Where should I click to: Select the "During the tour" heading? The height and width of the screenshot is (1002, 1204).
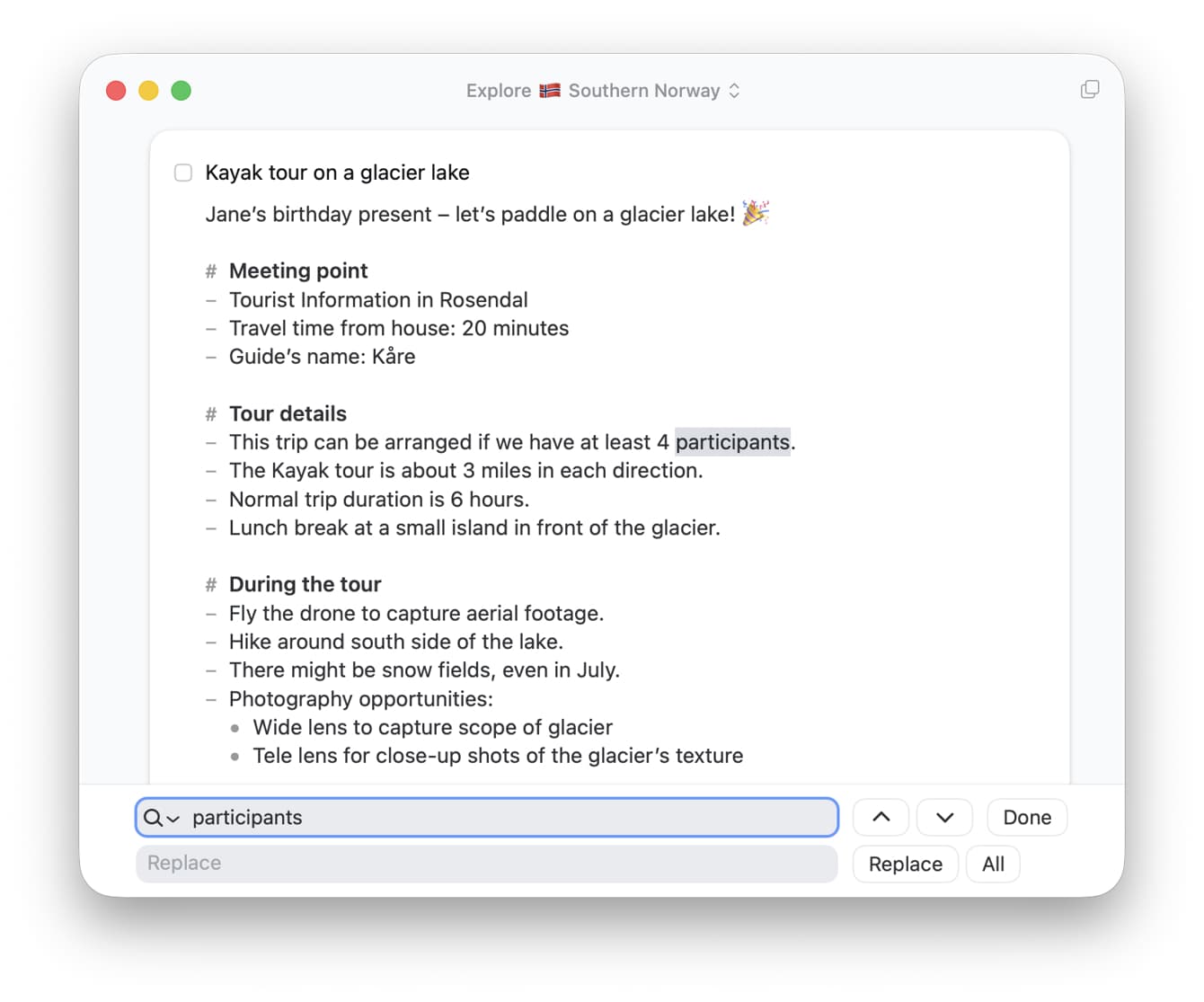tap(305, 584)
